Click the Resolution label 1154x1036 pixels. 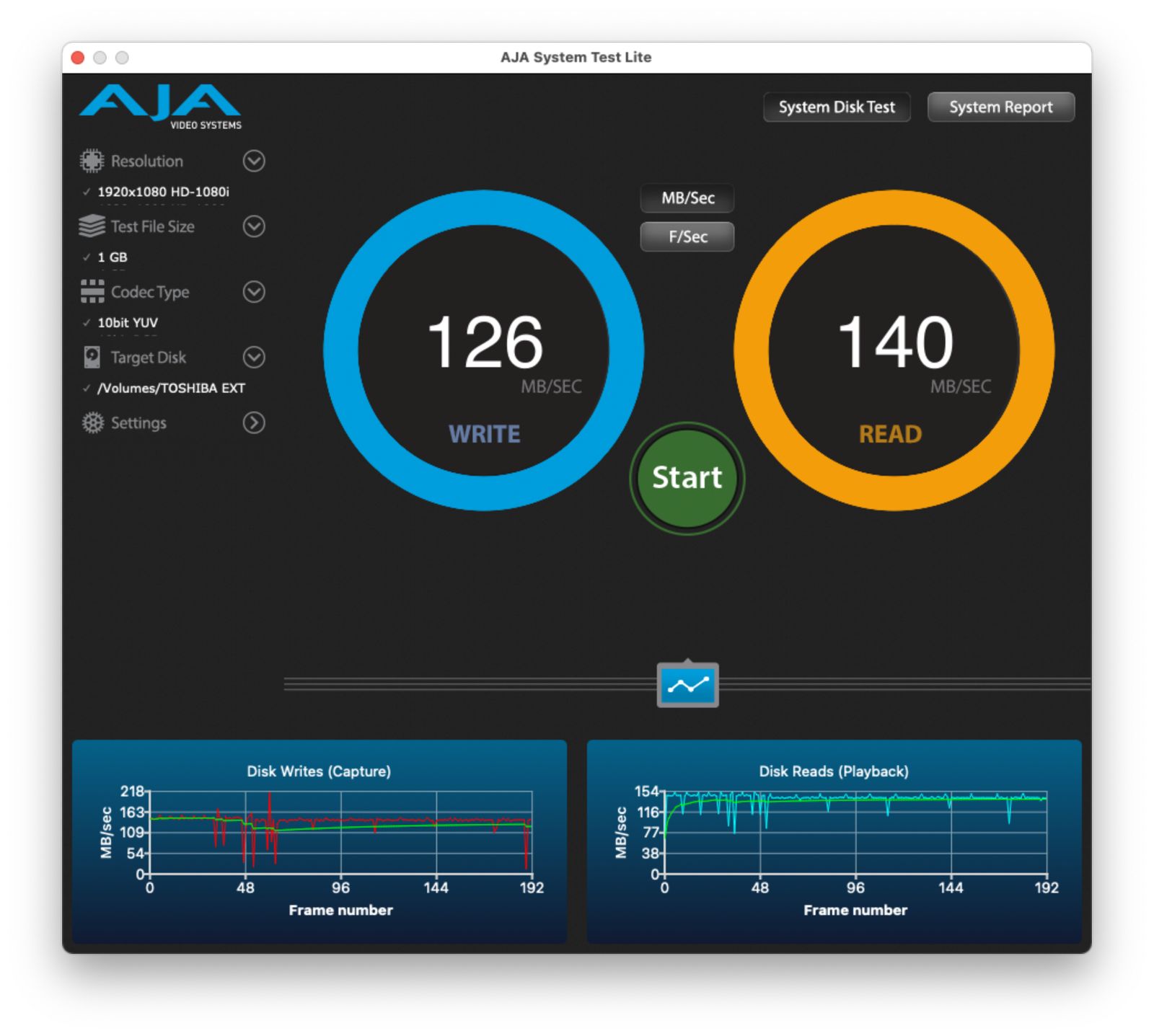point(147,161)
